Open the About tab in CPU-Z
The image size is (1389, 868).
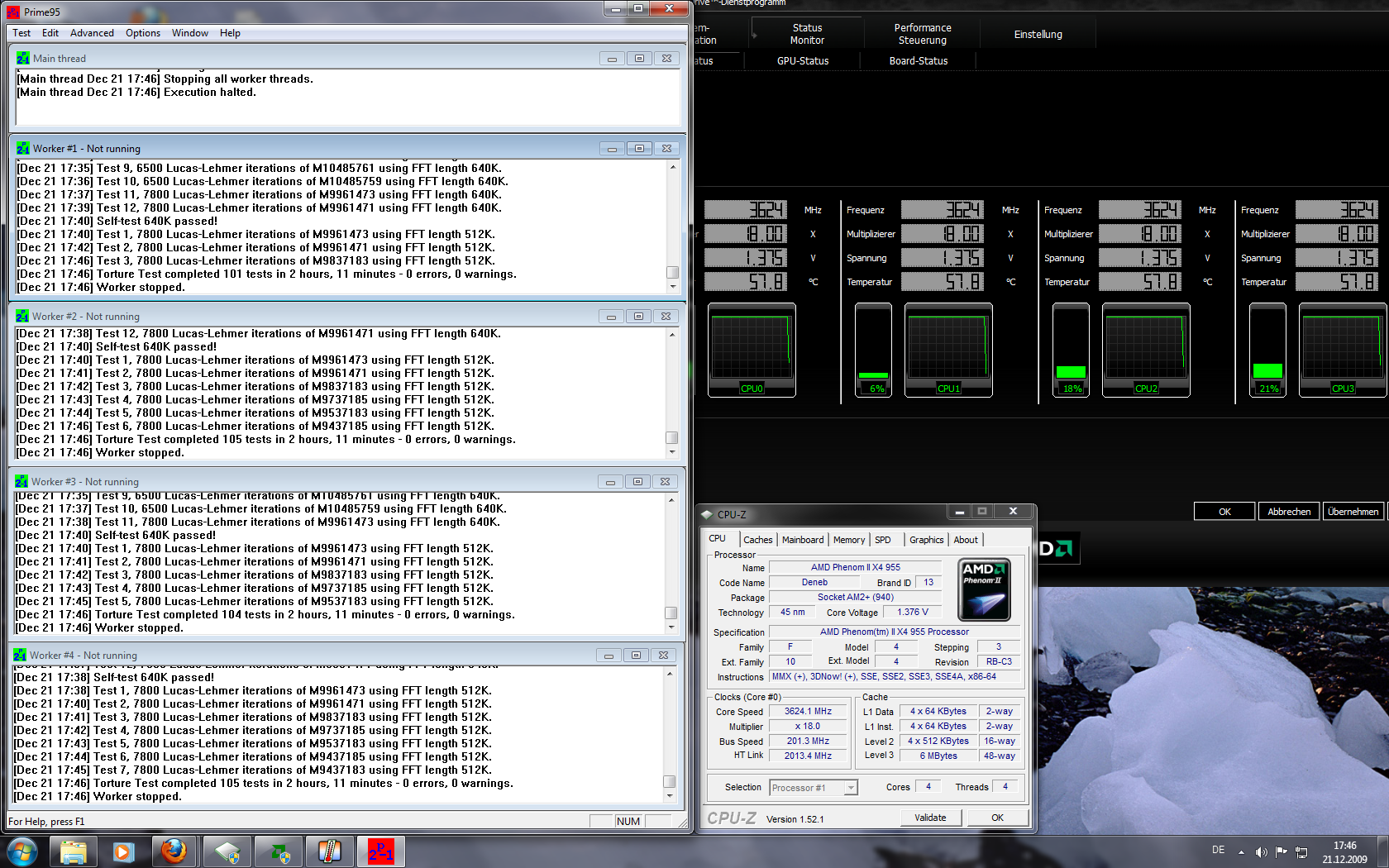966,540
